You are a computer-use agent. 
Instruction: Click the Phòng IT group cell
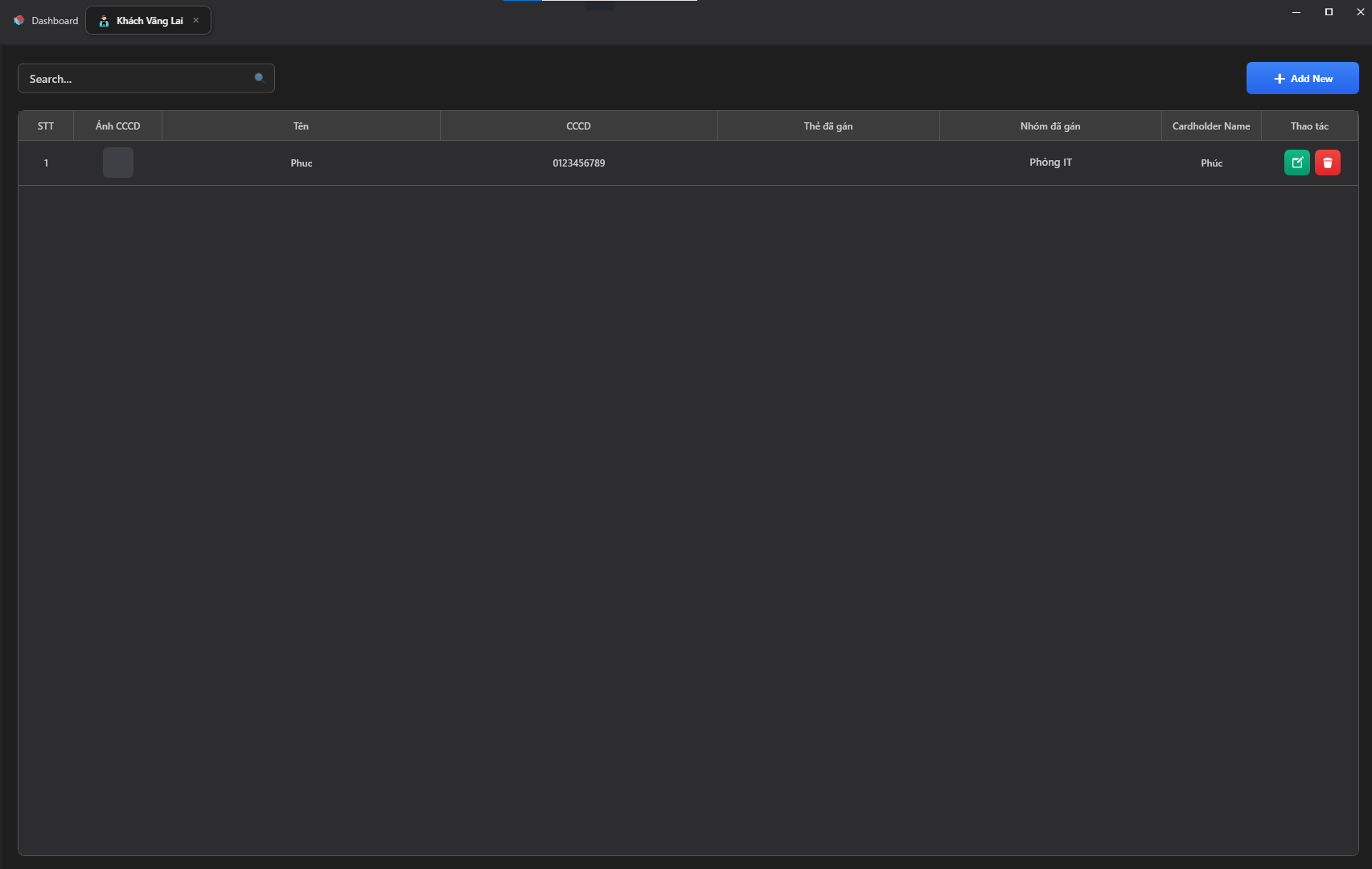pos(1050,163)
